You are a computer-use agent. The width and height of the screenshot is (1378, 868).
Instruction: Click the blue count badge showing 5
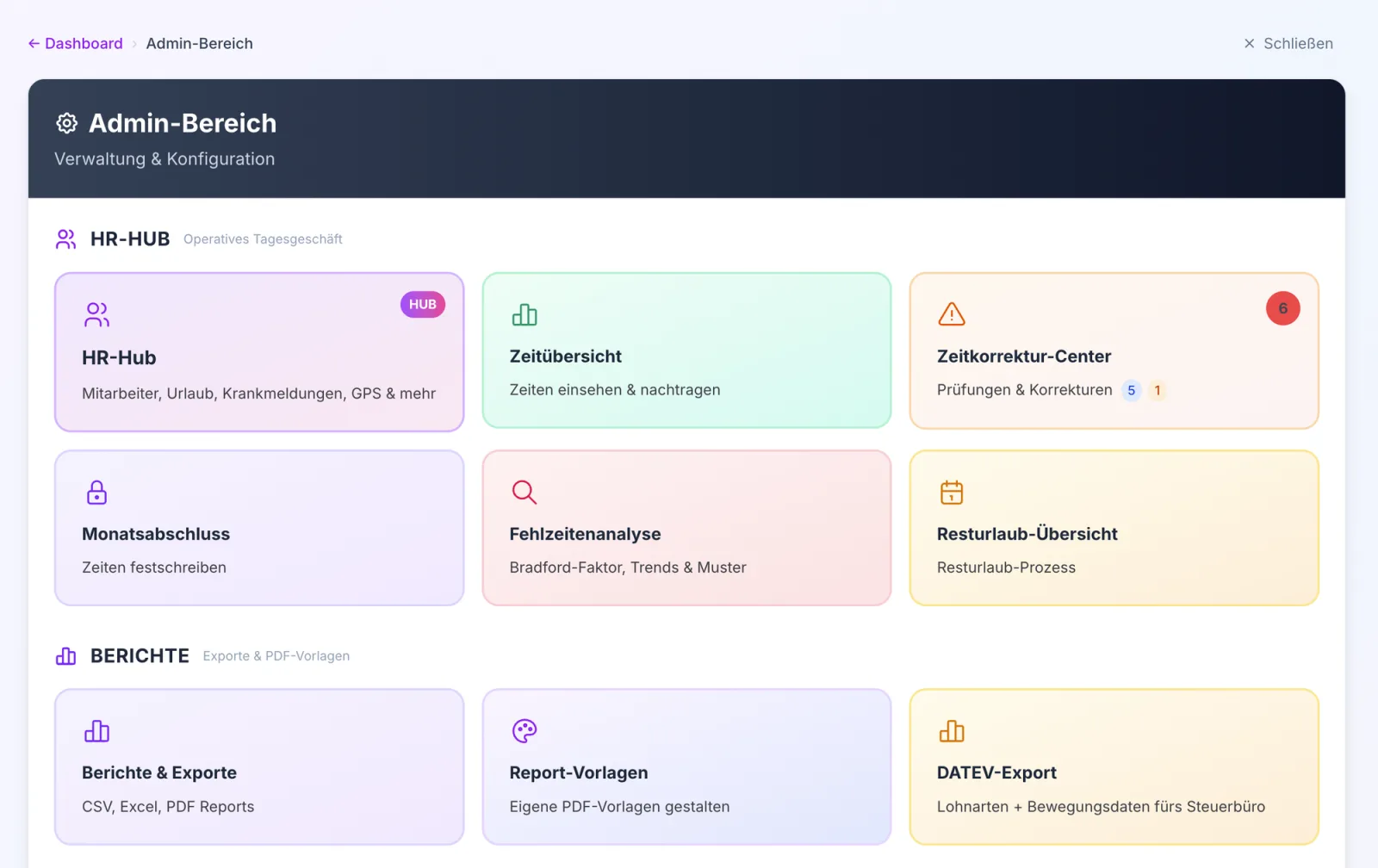tap(1132, 390)
